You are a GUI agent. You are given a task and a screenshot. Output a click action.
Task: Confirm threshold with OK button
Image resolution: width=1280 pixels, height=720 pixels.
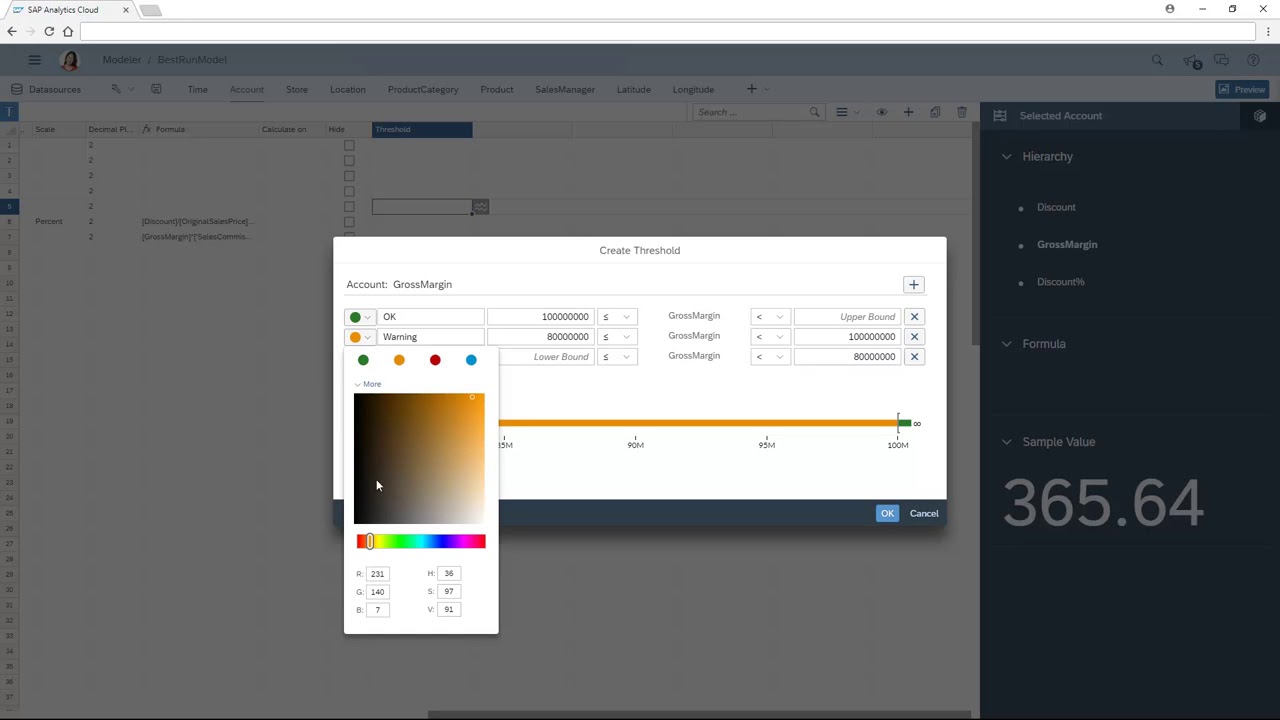point(887,514)
